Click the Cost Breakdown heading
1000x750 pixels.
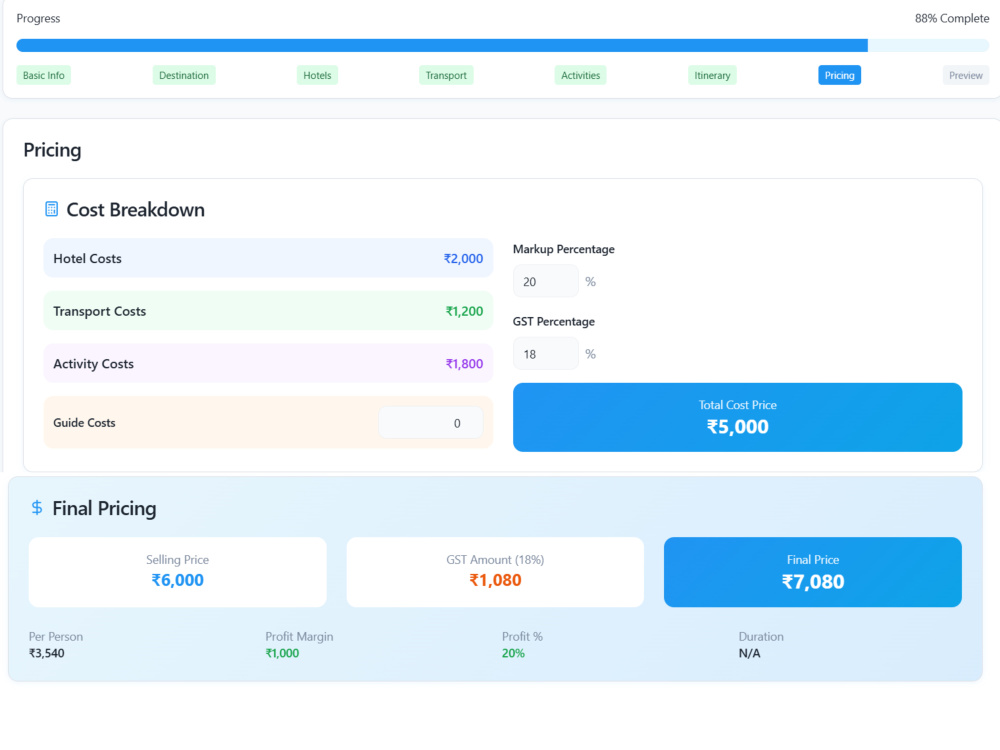pyautogui.click(x=135, y=209)
